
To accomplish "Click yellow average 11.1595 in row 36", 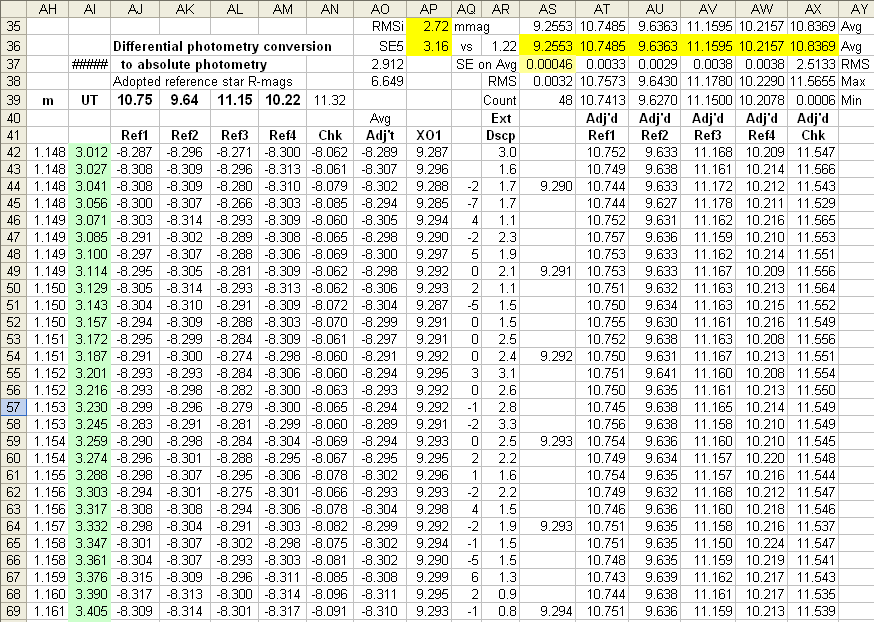I will [708, 46].
